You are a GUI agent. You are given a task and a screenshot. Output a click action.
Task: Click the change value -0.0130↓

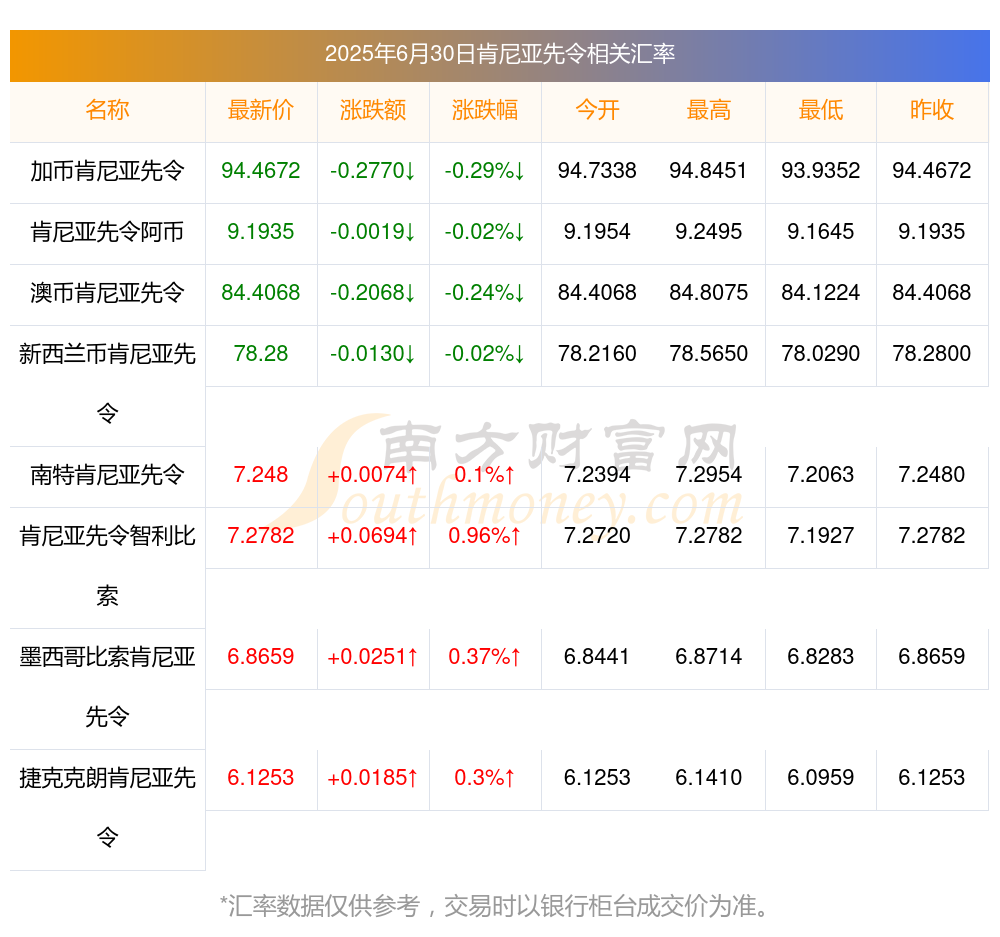[x=373, y=353]
